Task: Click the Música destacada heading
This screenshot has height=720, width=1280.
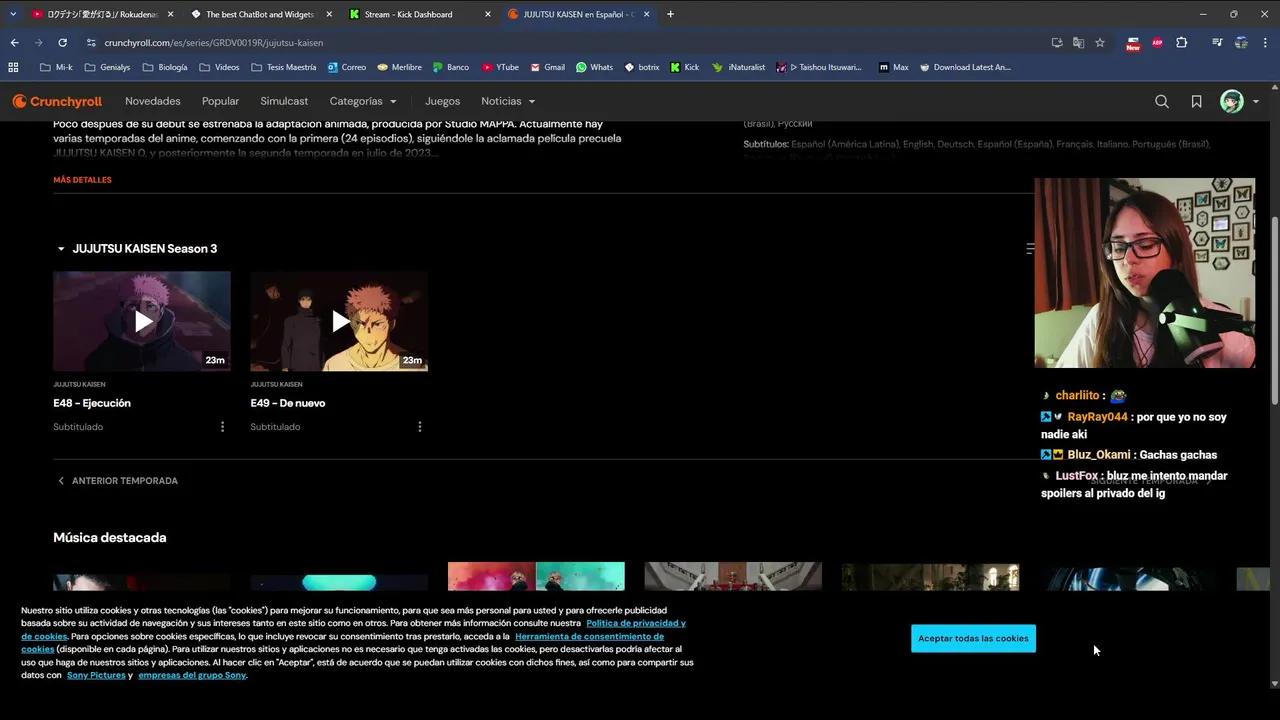Action: [110, 538]
